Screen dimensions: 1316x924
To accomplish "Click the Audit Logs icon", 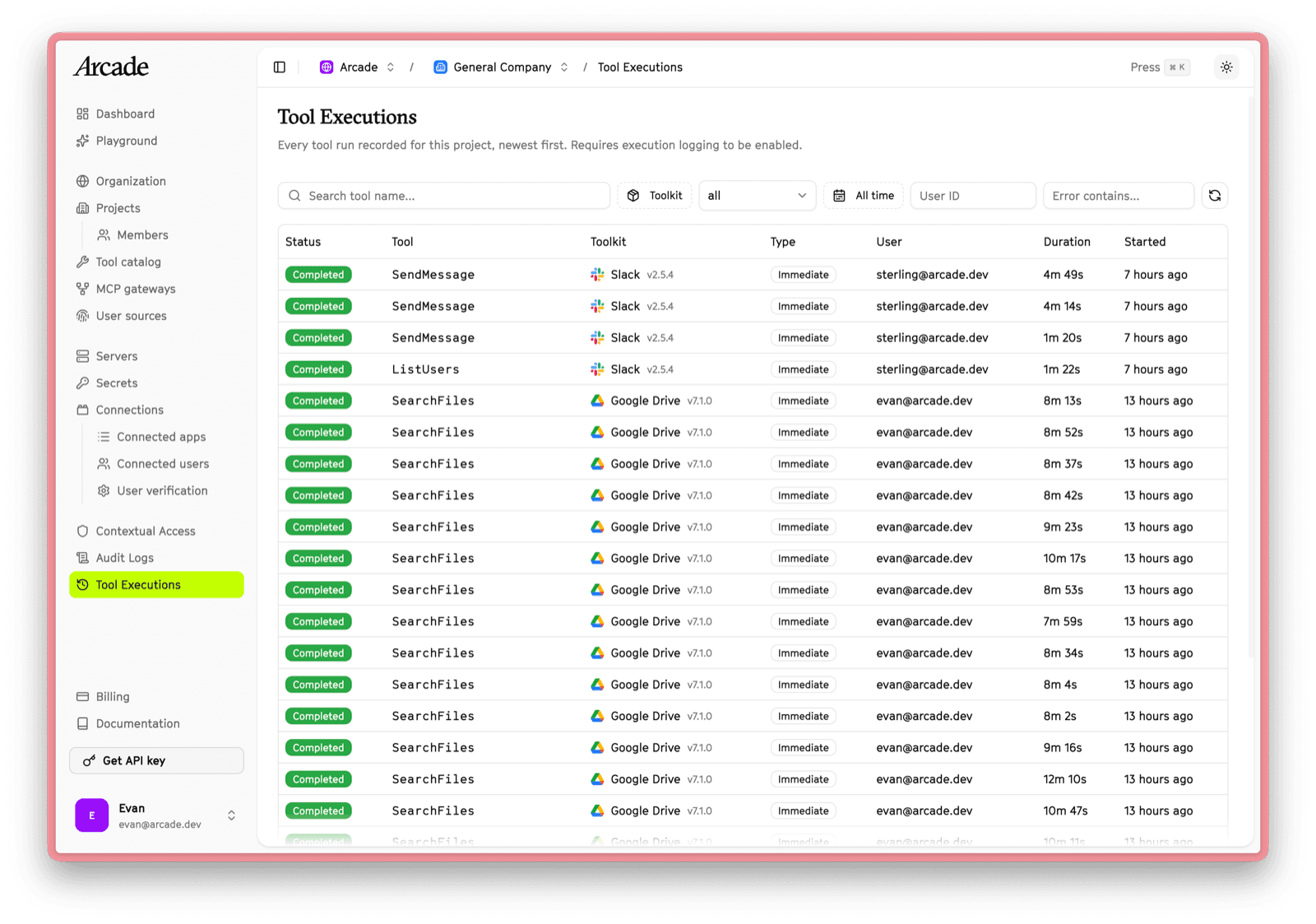I will point(82,558).
